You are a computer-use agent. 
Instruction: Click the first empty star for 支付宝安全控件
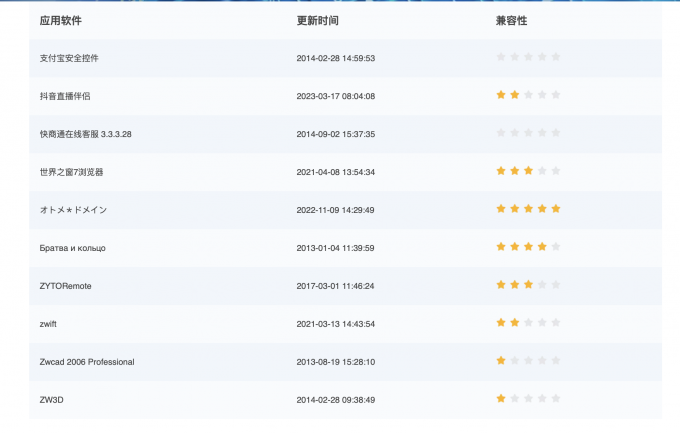pos(501,57)
